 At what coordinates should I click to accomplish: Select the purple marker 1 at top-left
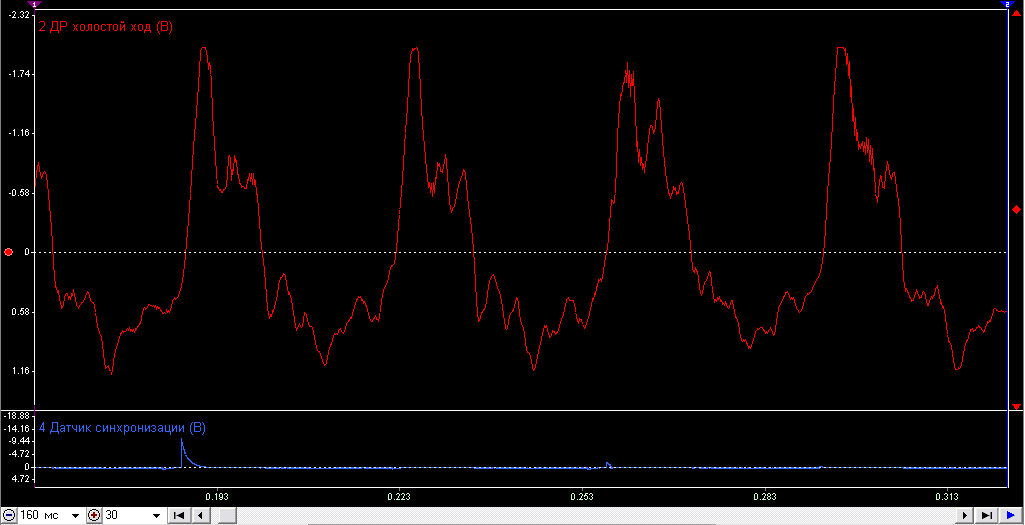(x=35, y=5)
